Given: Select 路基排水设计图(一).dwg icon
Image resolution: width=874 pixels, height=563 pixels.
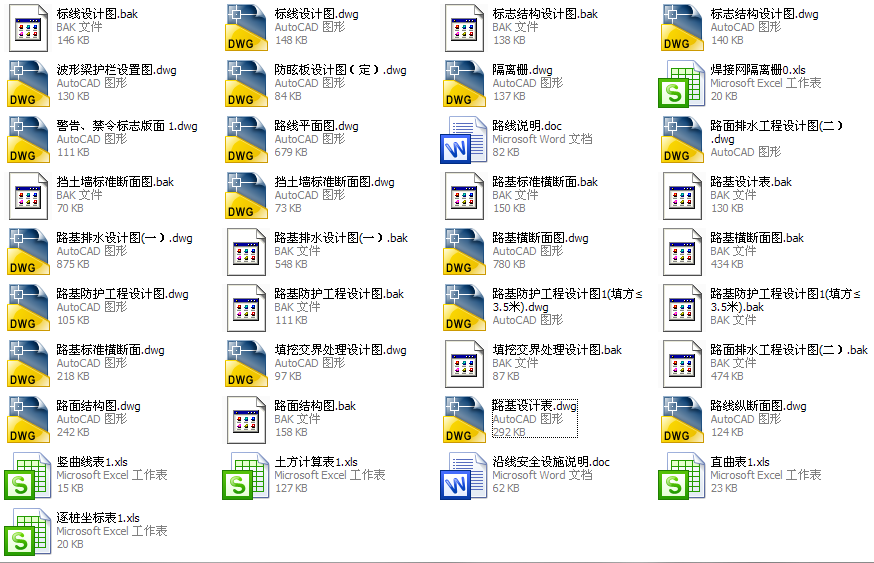Looking at the screenshot, I should pyautogui.click(x=28, y=252).
